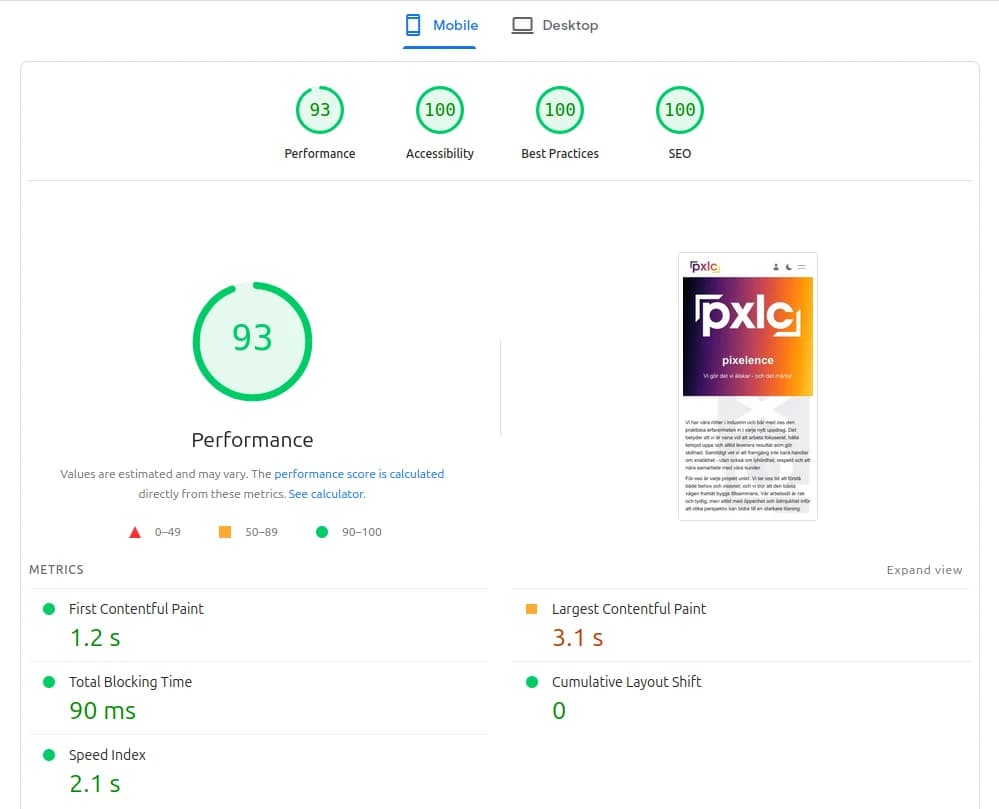Screen dimensions: 999x809
Task: Switch to the Mobile tab
Action: (440, 24)
